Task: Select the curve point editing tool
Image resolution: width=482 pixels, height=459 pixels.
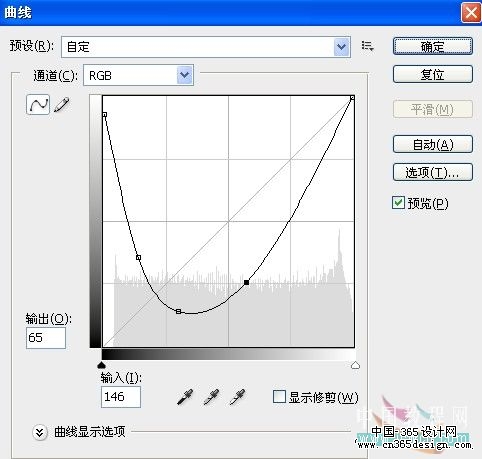Action: tap(38, 105)
